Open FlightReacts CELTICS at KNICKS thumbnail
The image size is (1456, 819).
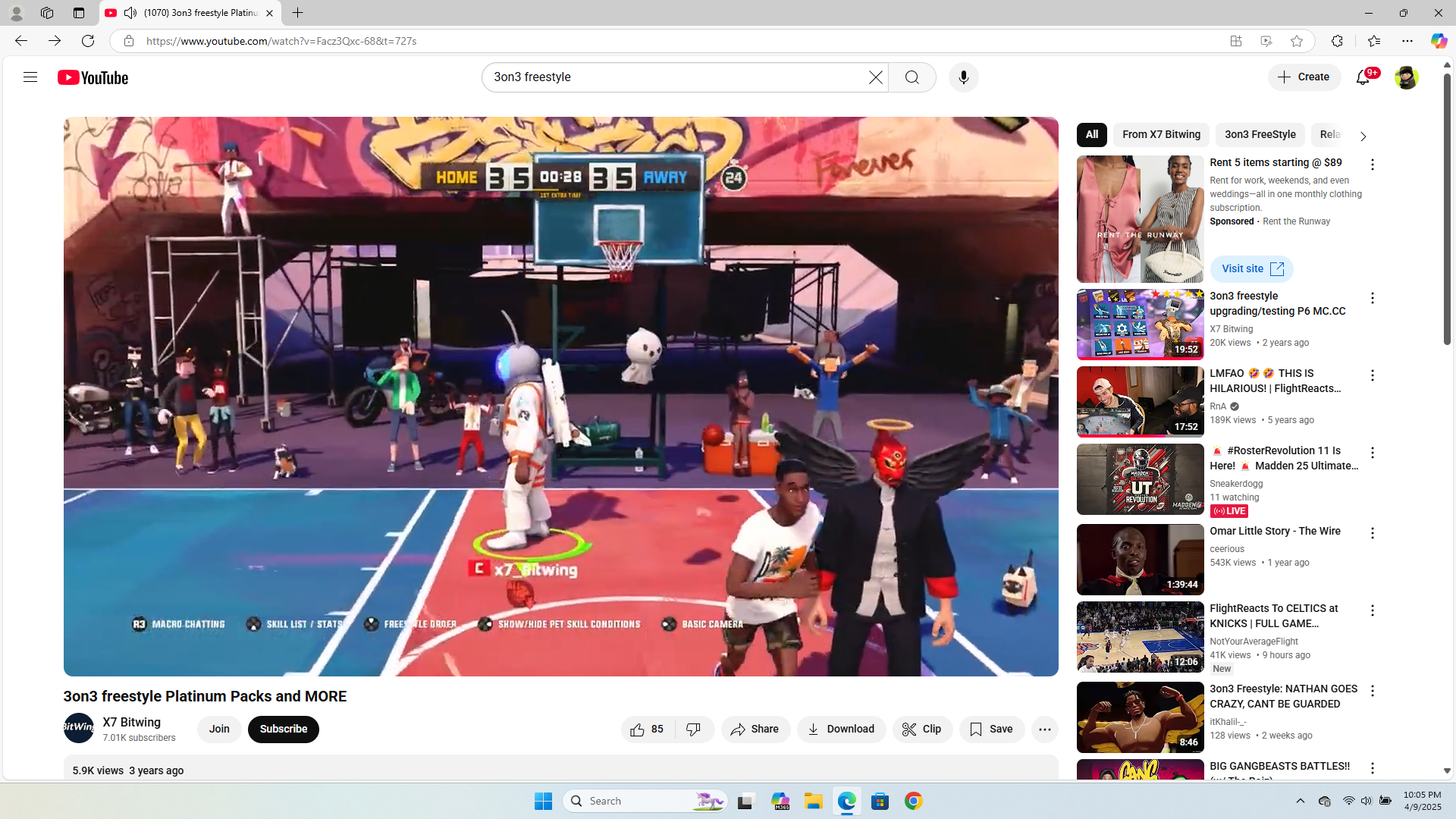click(1141, 637)
